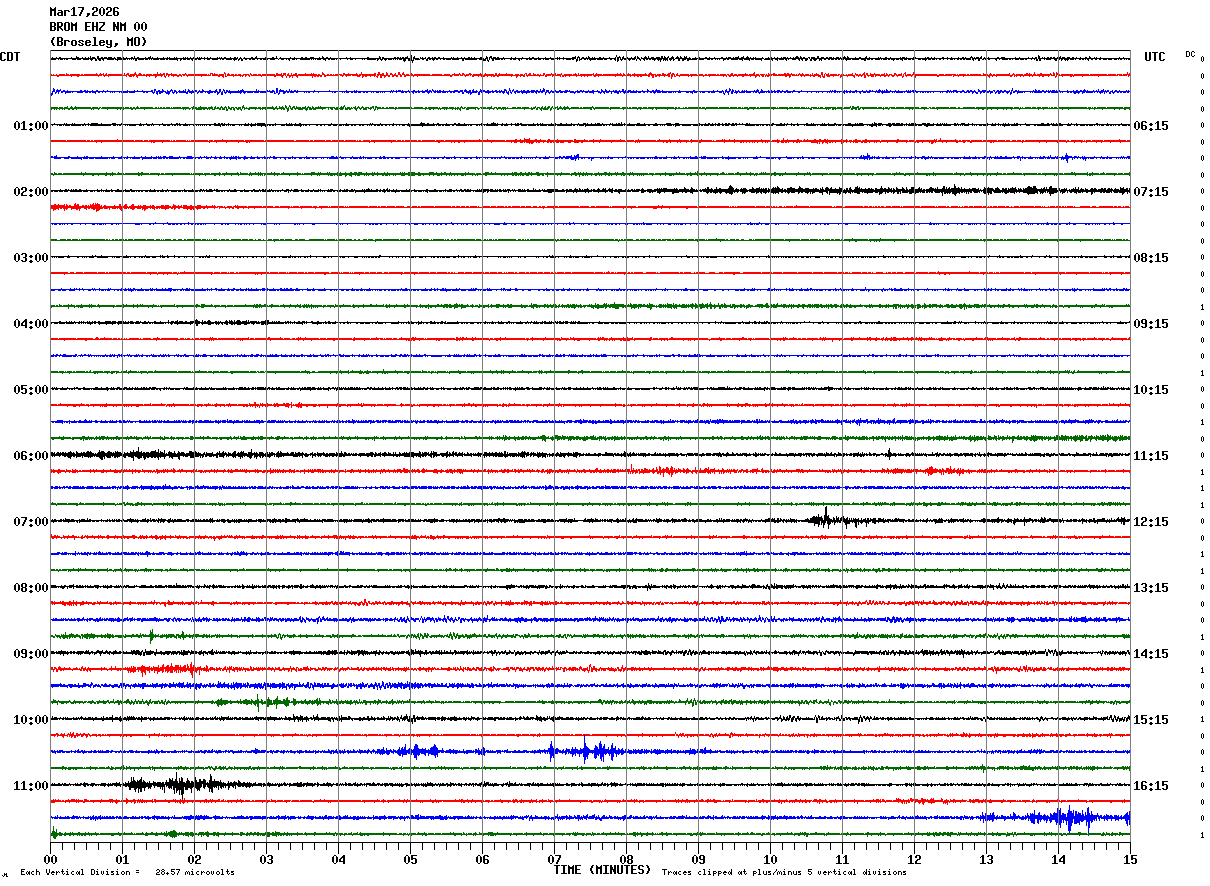The image size is (1210, 886).
Task: Click the 07:15 UTC time label
Action: [1151, 192]
